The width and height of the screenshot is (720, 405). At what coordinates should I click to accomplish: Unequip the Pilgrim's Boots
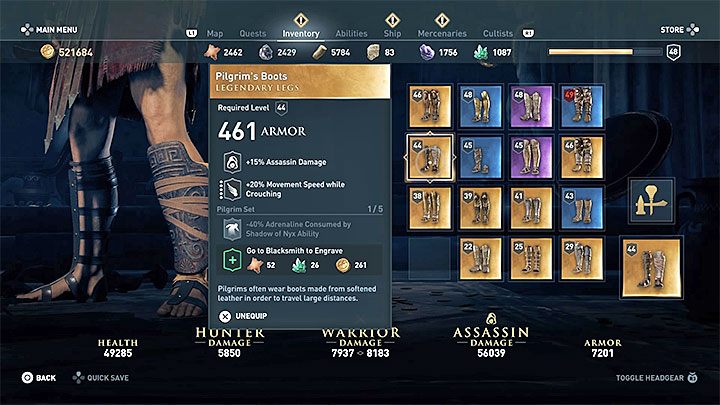243,316
